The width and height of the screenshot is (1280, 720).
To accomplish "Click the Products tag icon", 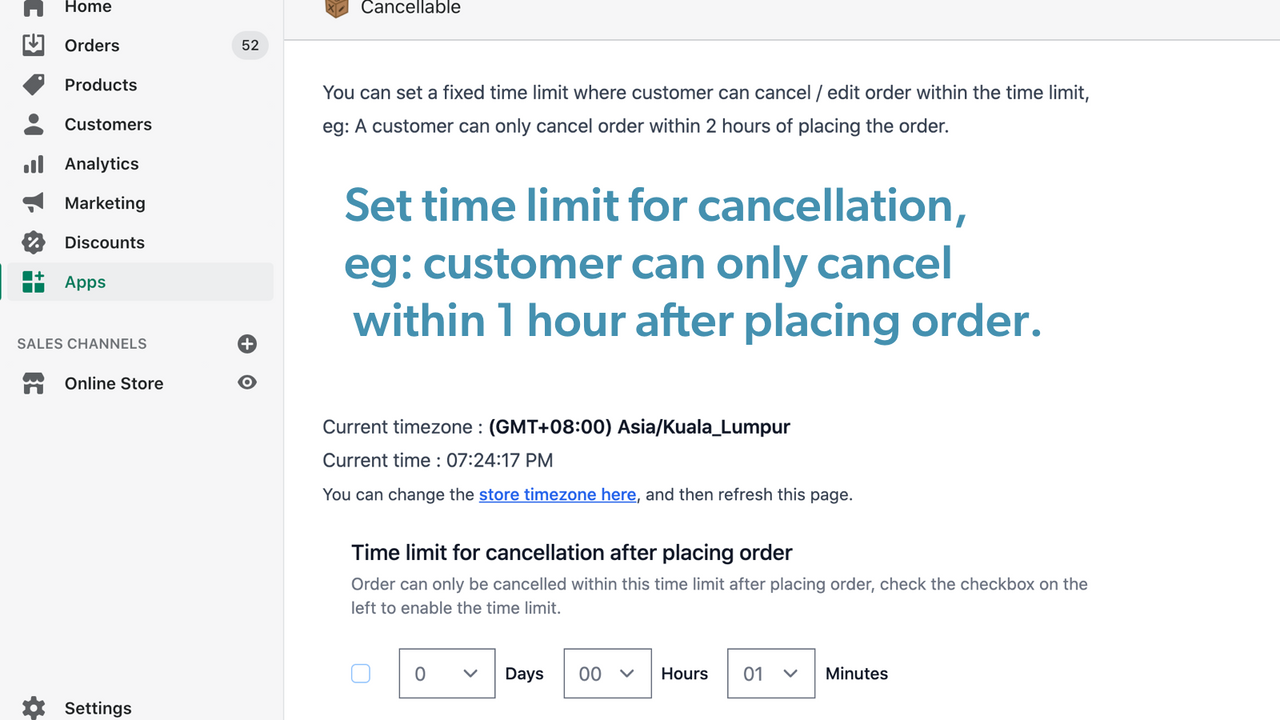I will point(33,85).
